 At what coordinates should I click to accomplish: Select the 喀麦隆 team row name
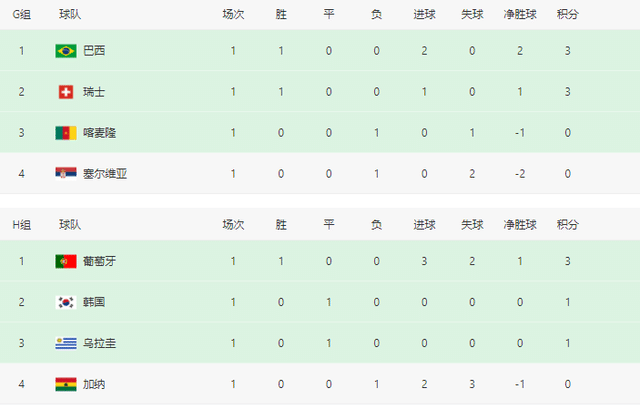click(x=100, y=132)
